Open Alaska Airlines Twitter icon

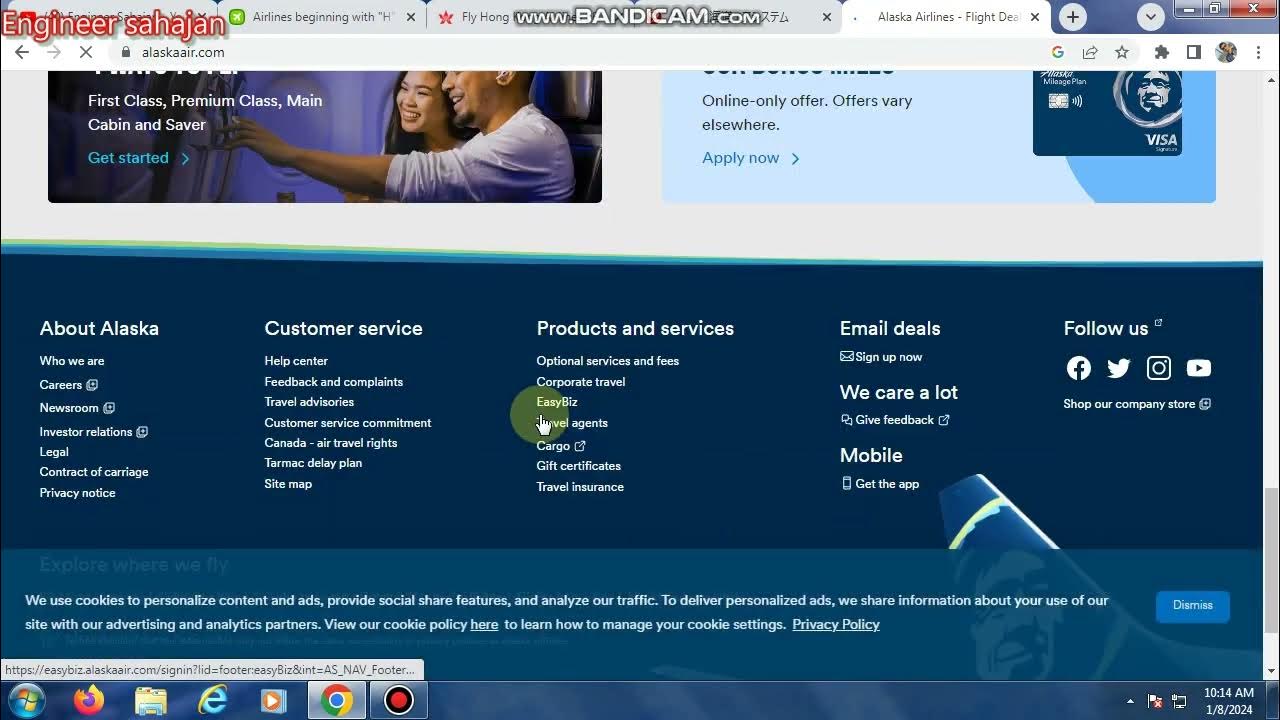(x=1118, y=369)
